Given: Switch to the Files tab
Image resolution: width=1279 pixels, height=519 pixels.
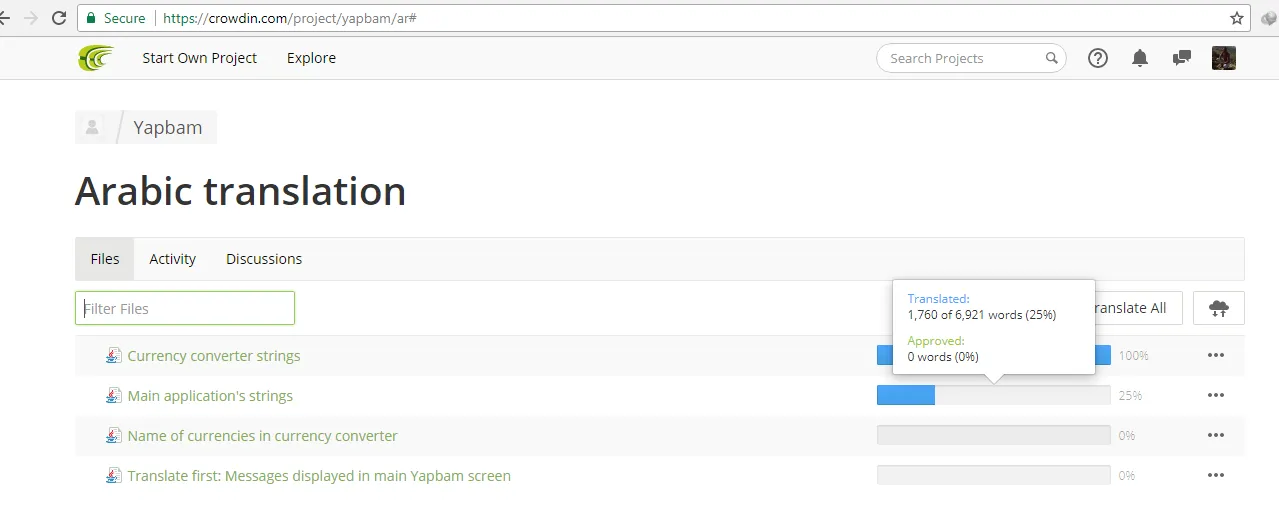Looking at the screenshot, I should click(105, 259).
